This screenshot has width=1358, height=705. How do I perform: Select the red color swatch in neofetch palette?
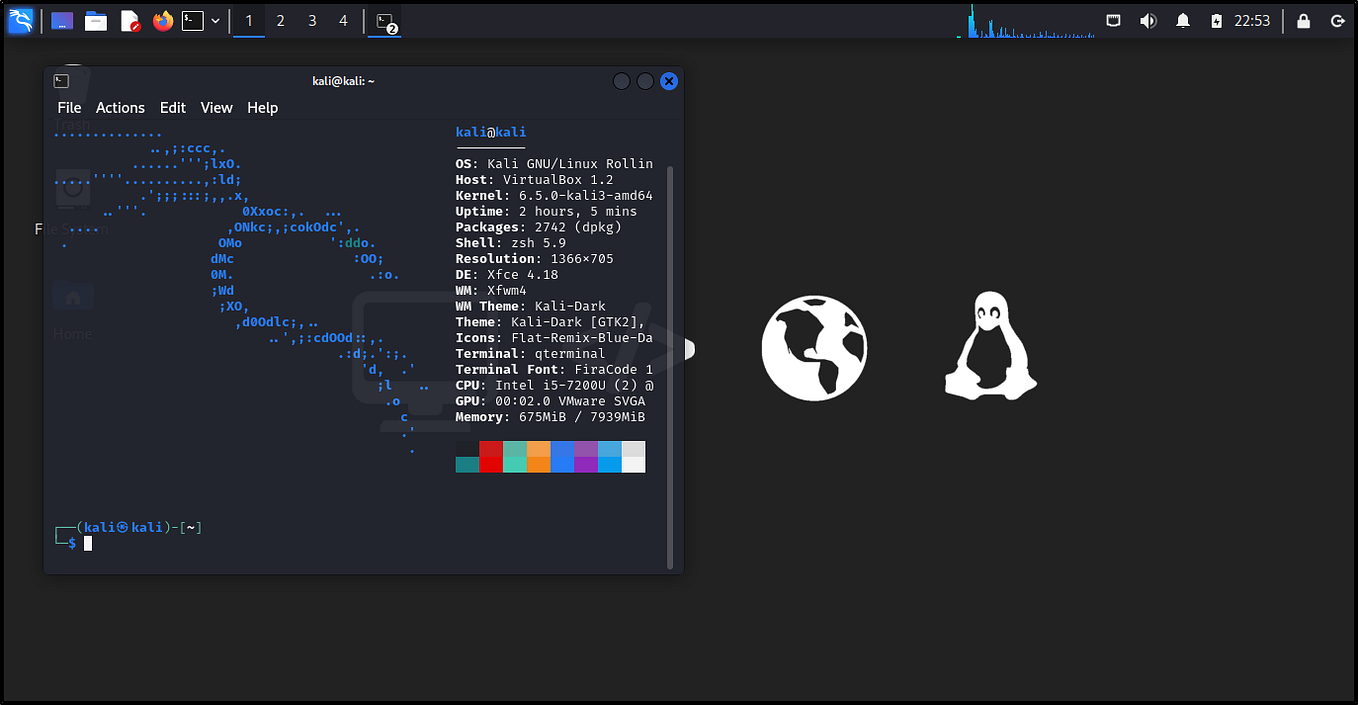click(490, 456)
